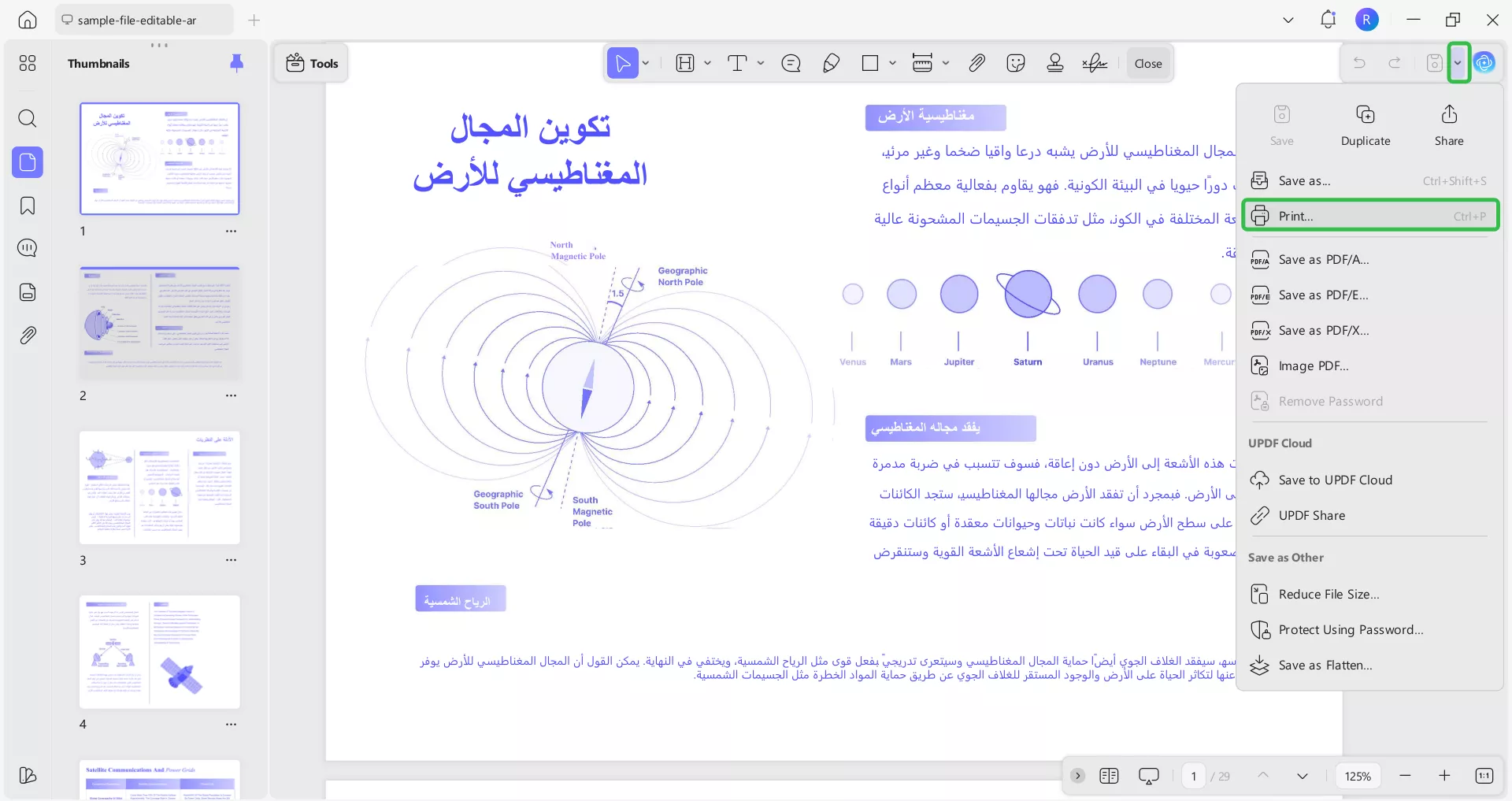Screen dimensions: 1512x801
Task: Open page 3 from the thumbnails
Action: [x=159, y=488]
